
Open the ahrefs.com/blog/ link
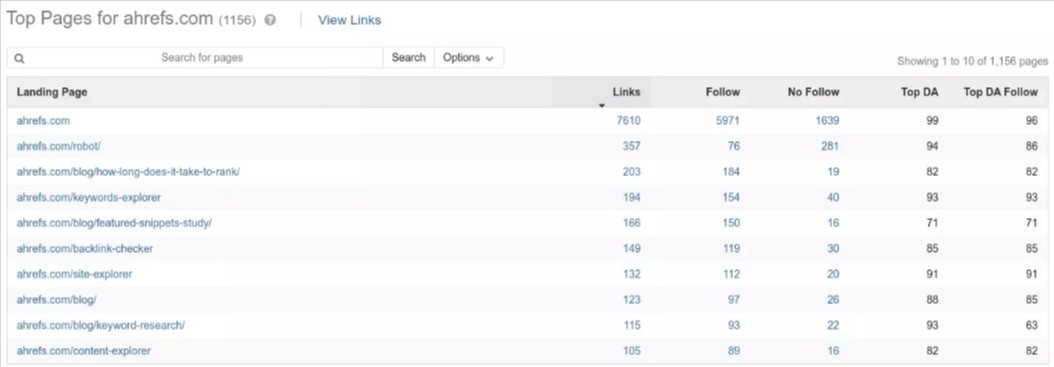click(56, 300)
